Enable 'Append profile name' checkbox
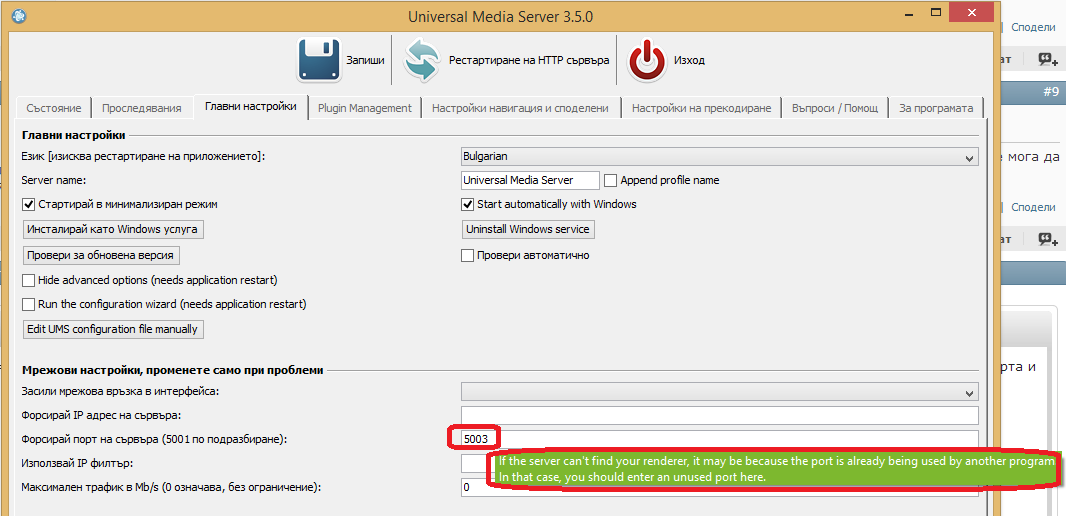This screenshot has height=516, width=1066. point(610,181)
